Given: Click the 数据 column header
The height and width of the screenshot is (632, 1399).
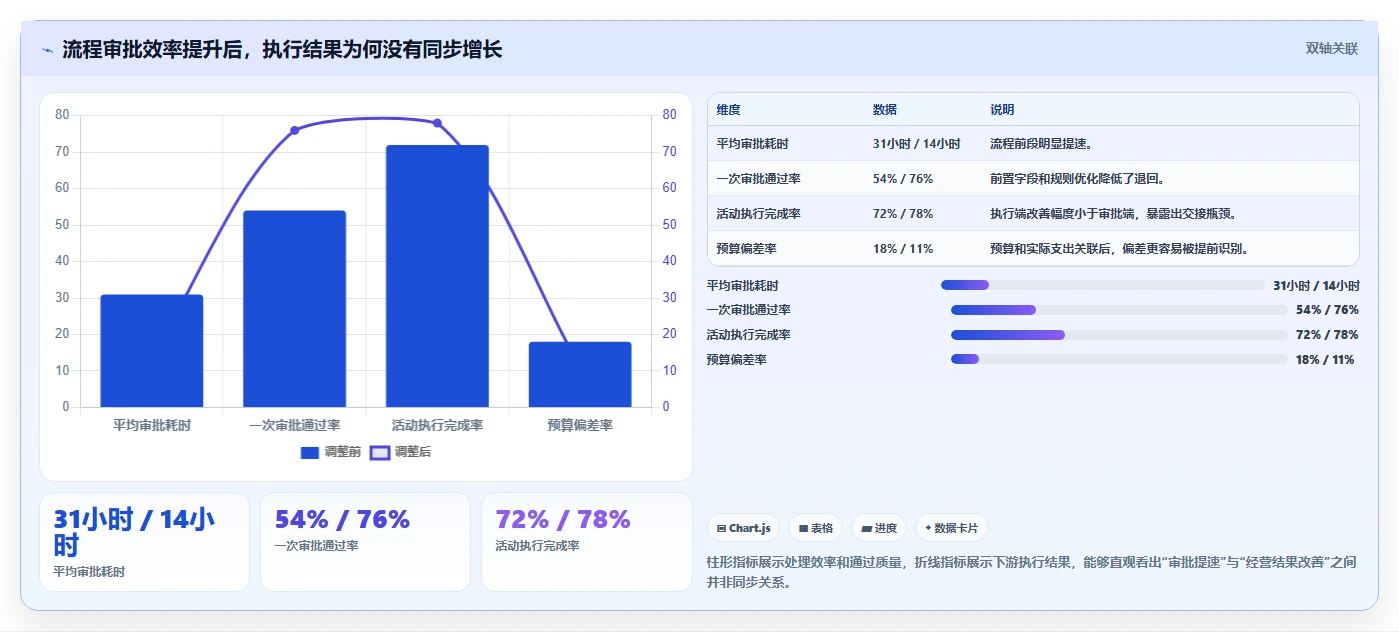Looking at the screenshot, I should [885, 110].
